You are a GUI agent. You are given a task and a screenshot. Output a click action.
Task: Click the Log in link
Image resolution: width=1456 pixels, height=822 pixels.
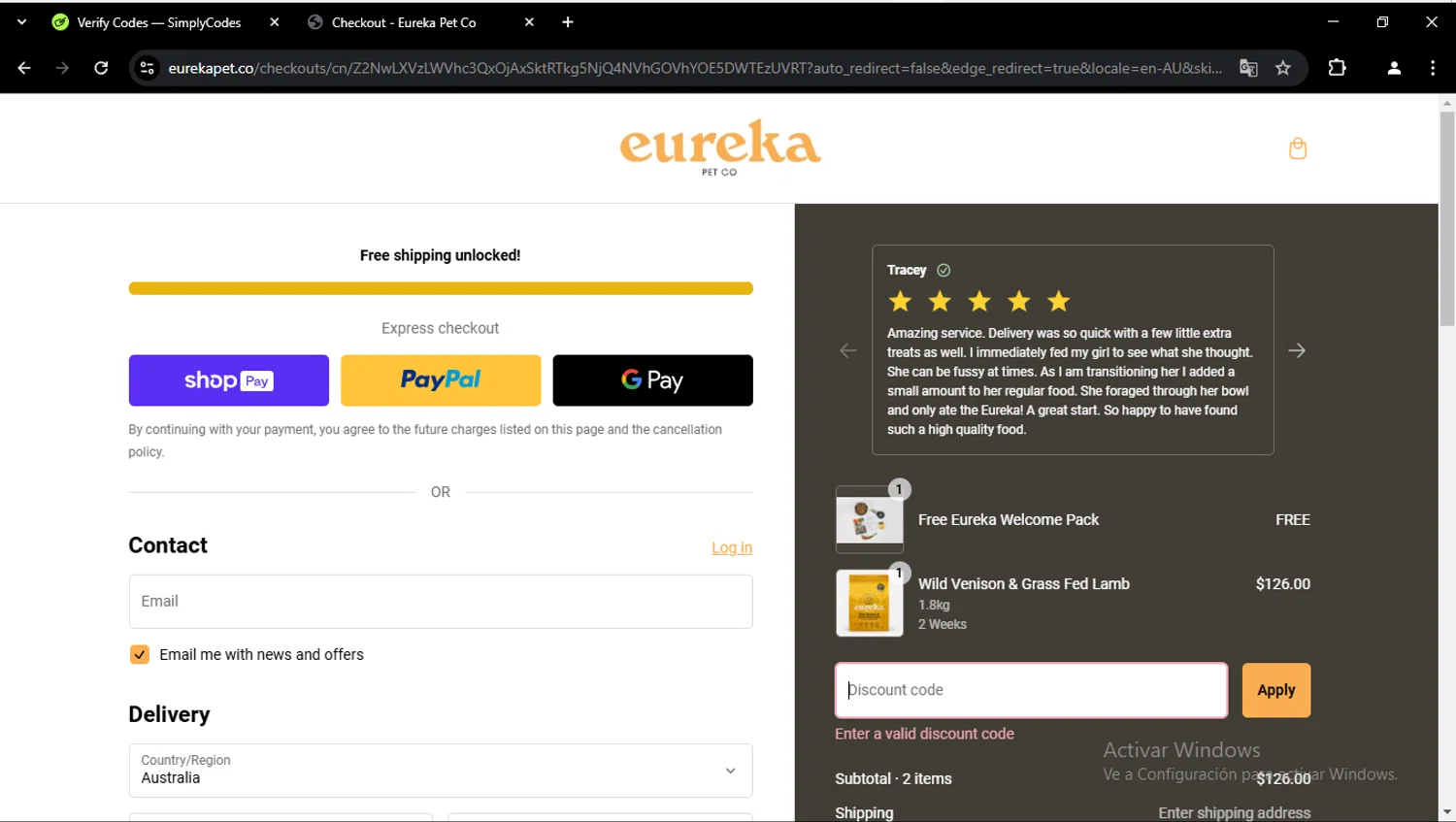(x=732, y=547)
